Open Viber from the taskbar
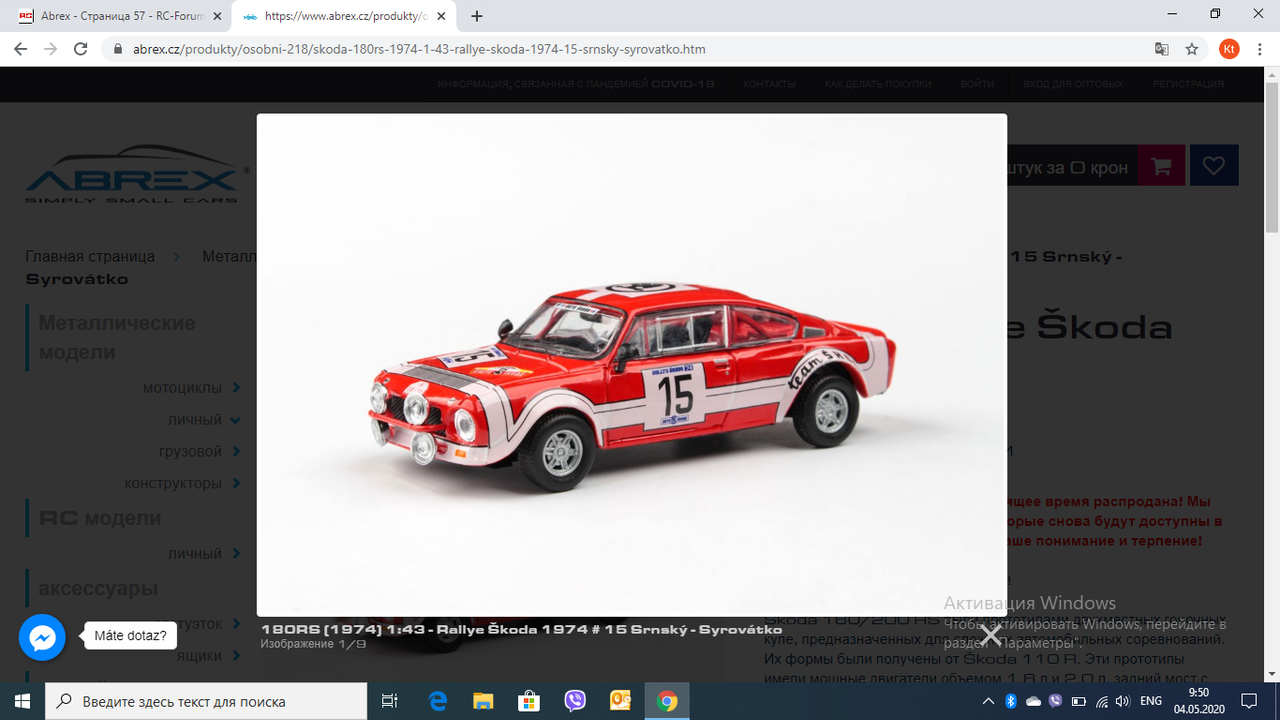 [x=575, y=701]
